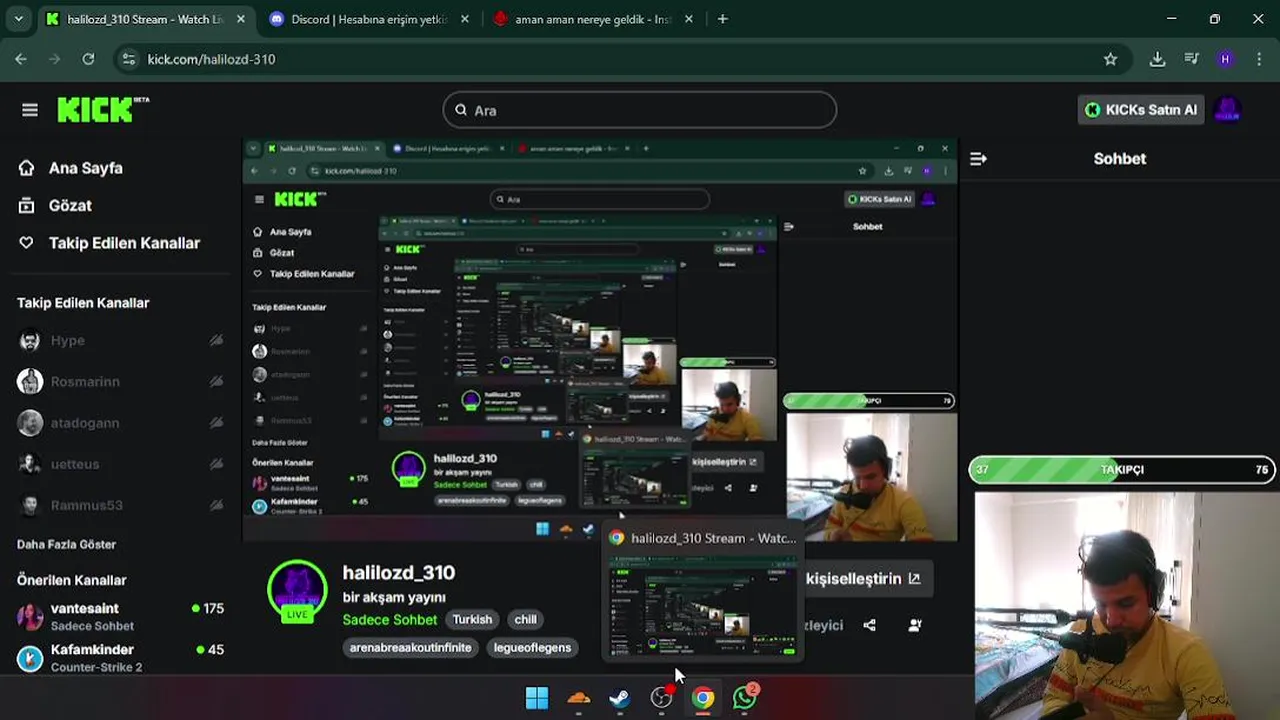Open the Chrome tab search dropdown arrow

tap(18, 19)
